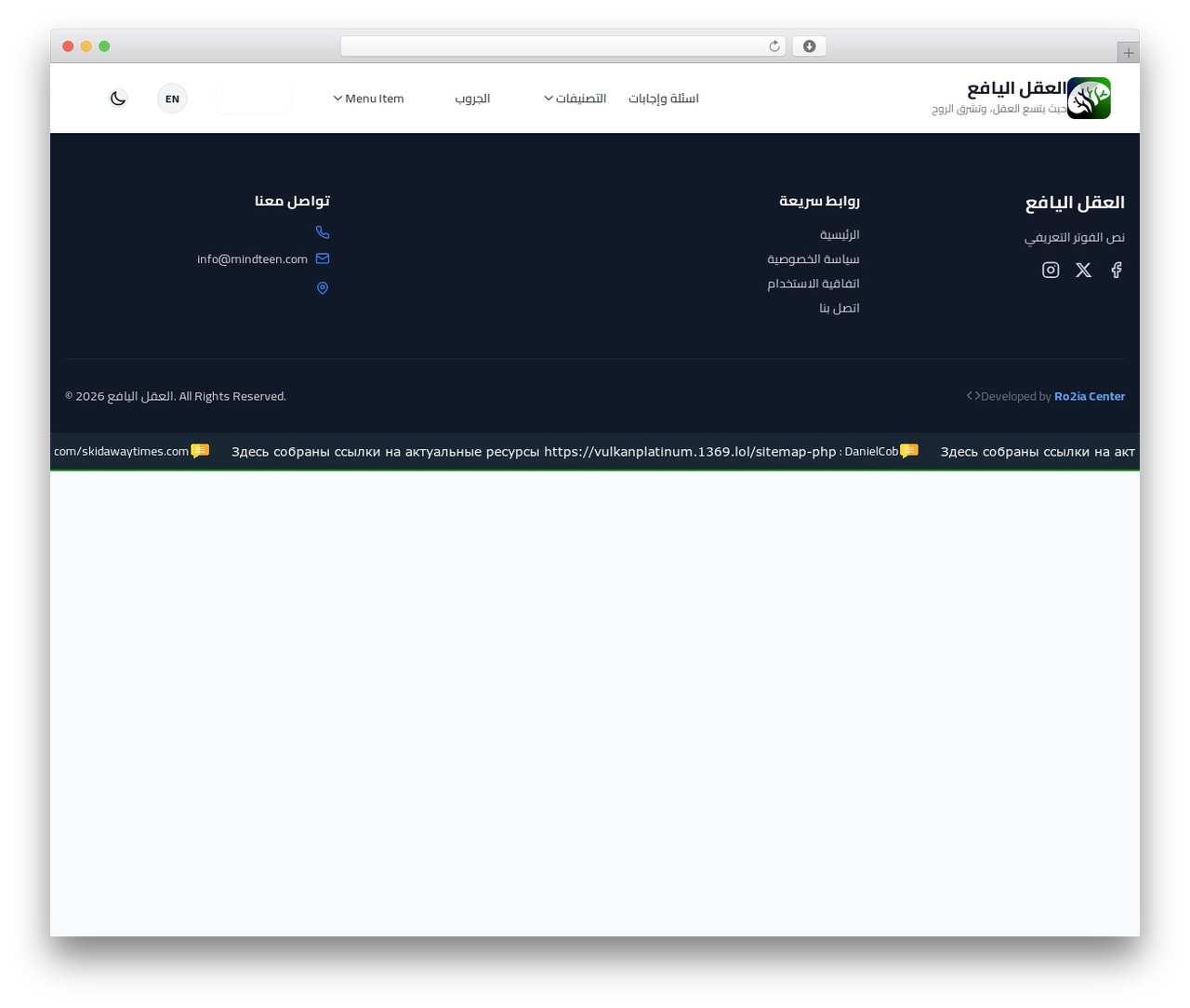Click the comment icon beside skidawaytimes.com
This screenshot has width=1190, height=1008.
click(x=200, y=451)
